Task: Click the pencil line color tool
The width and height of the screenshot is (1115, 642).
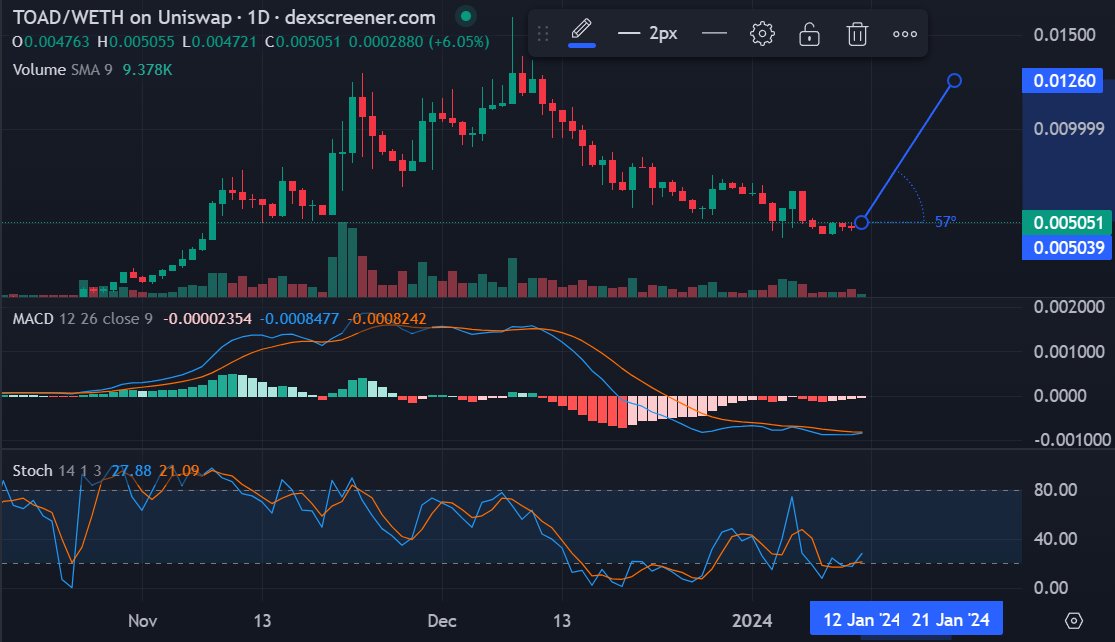Action: tap(582, 32)
